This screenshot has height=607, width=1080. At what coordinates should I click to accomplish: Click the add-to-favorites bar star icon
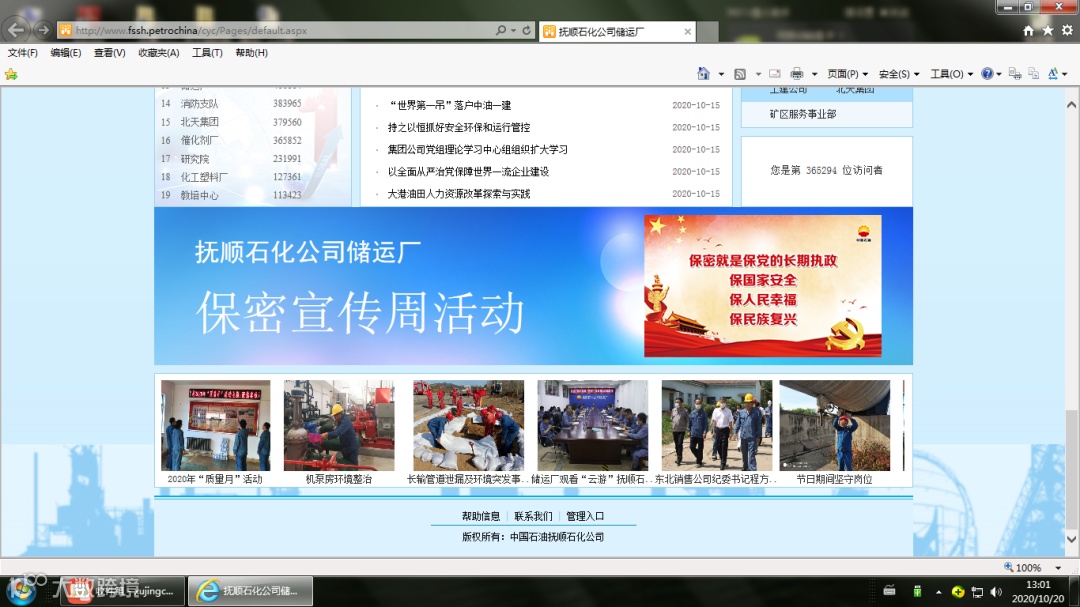(11, 74)
